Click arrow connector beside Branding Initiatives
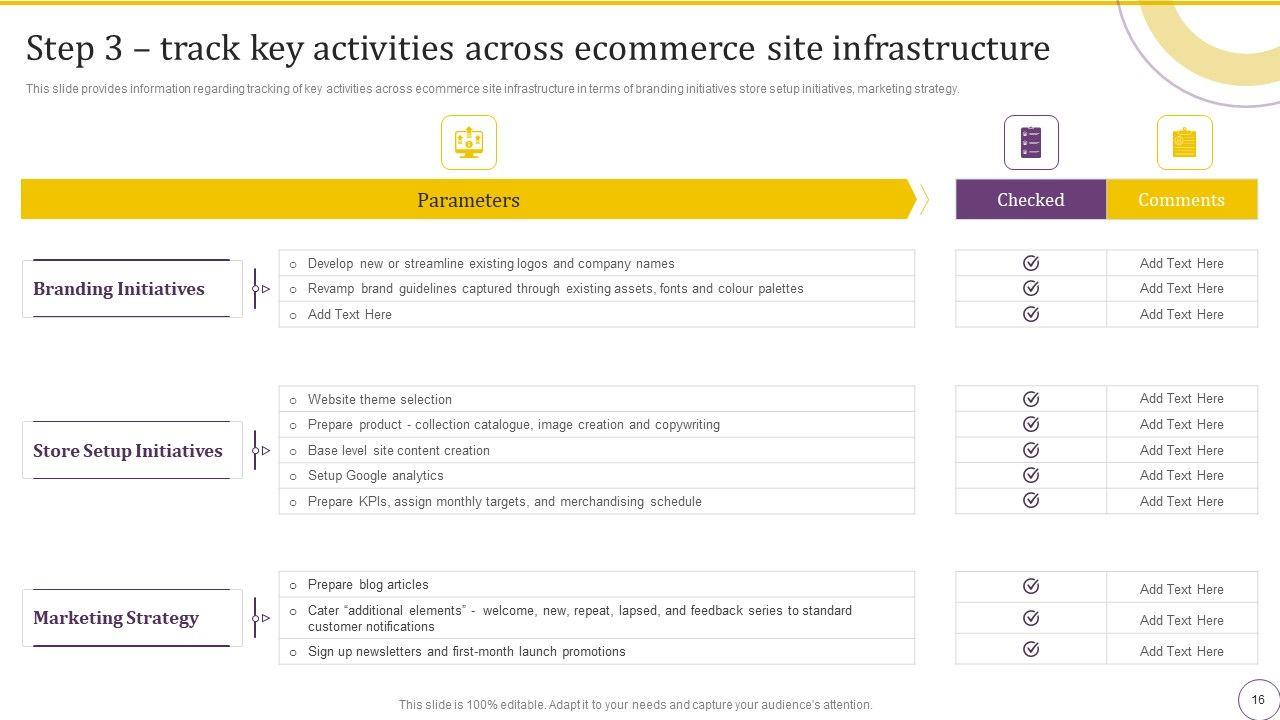 (260, 288)
